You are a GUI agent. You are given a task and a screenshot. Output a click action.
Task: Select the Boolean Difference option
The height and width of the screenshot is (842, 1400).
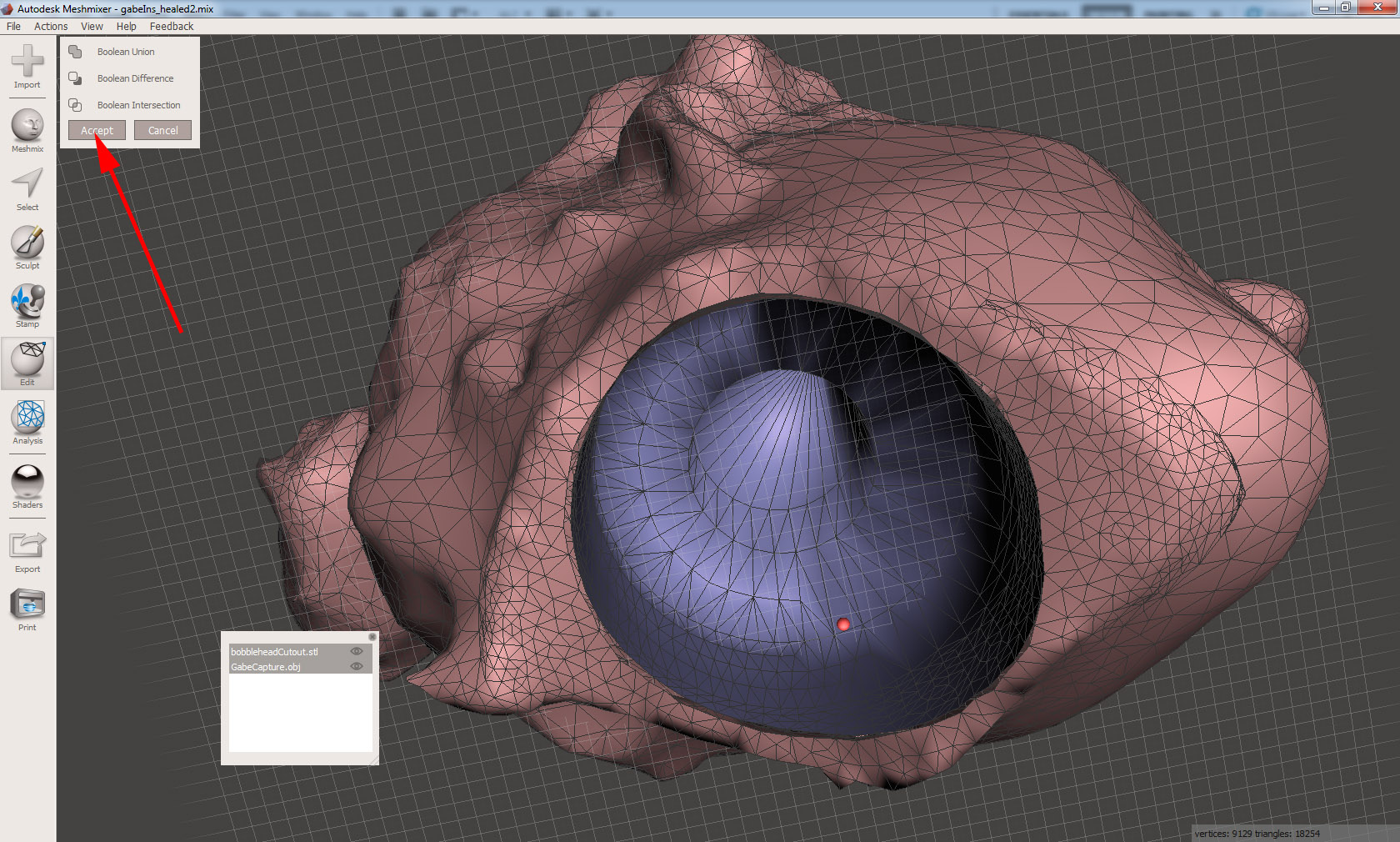pos(136,78)
